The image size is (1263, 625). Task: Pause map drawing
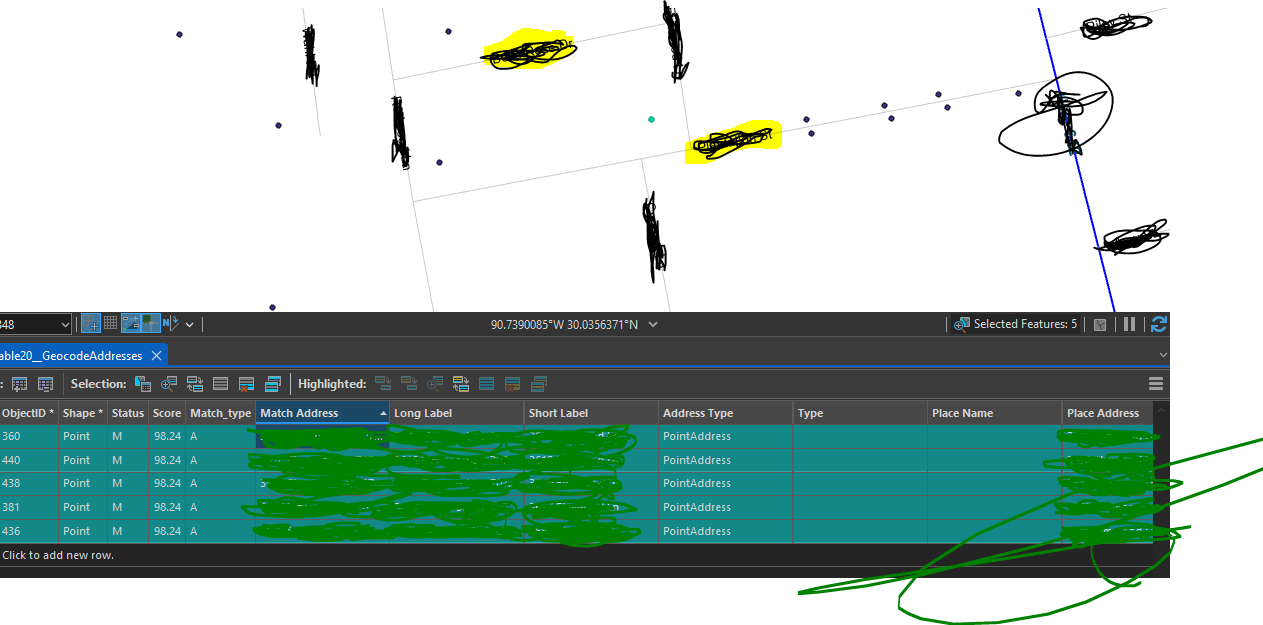click(1129, 324)
